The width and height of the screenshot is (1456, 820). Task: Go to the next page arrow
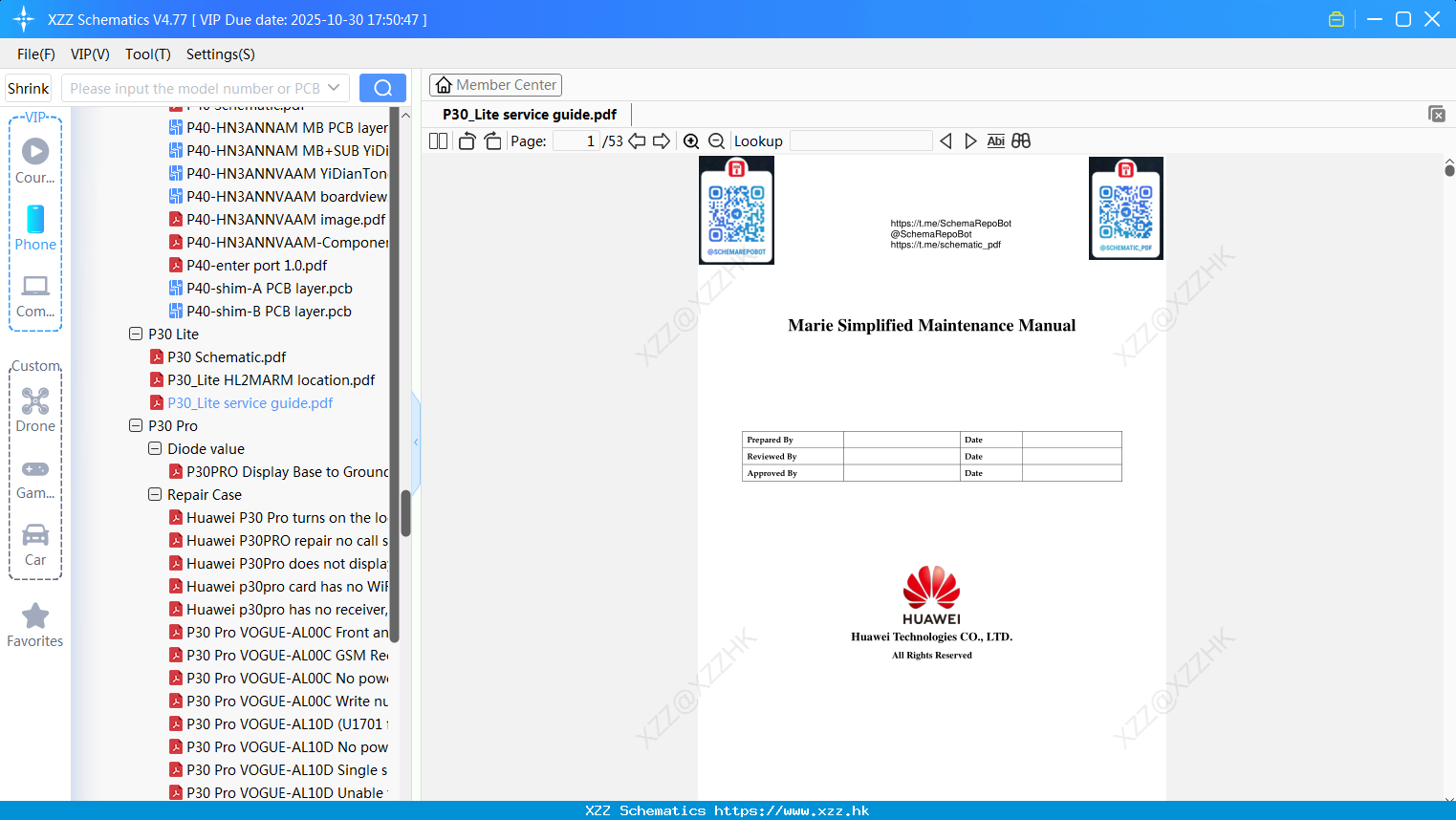[662, 141]
